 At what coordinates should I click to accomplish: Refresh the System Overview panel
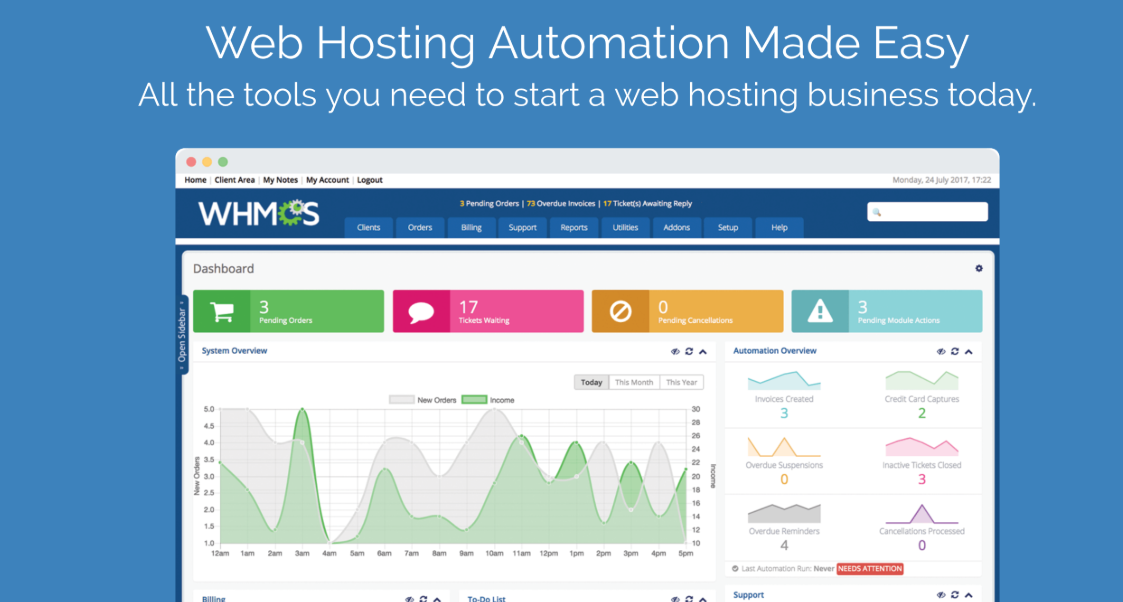(688, 351)
